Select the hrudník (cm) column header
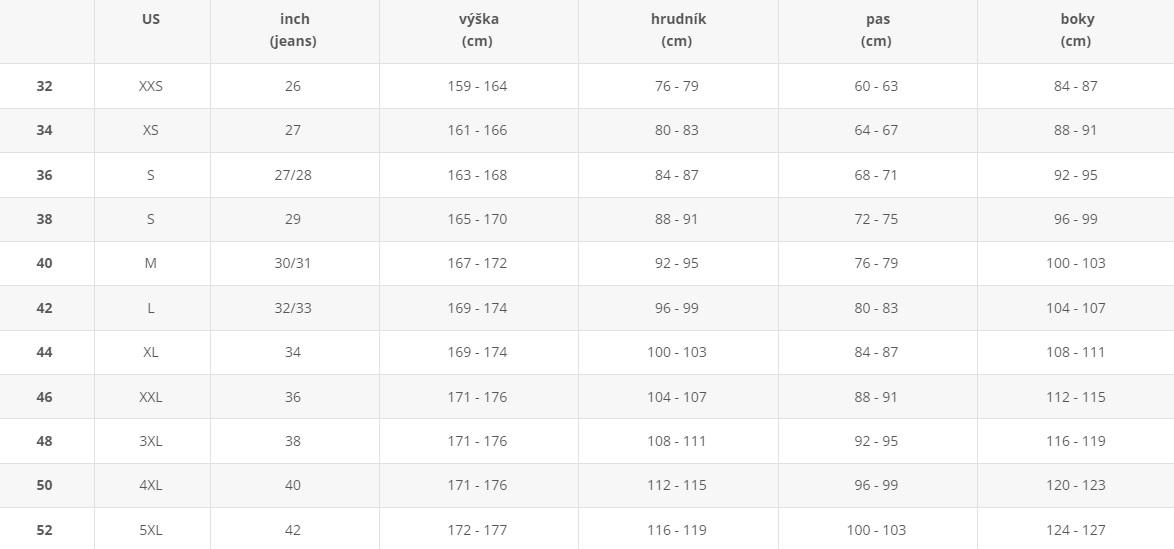 pos(677,31)
